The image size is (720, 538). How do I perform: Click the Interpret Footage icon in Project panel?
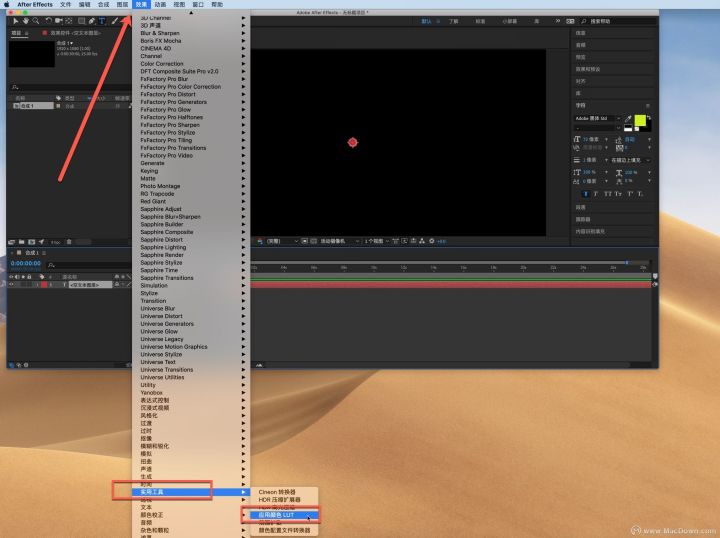pos(12,242)
